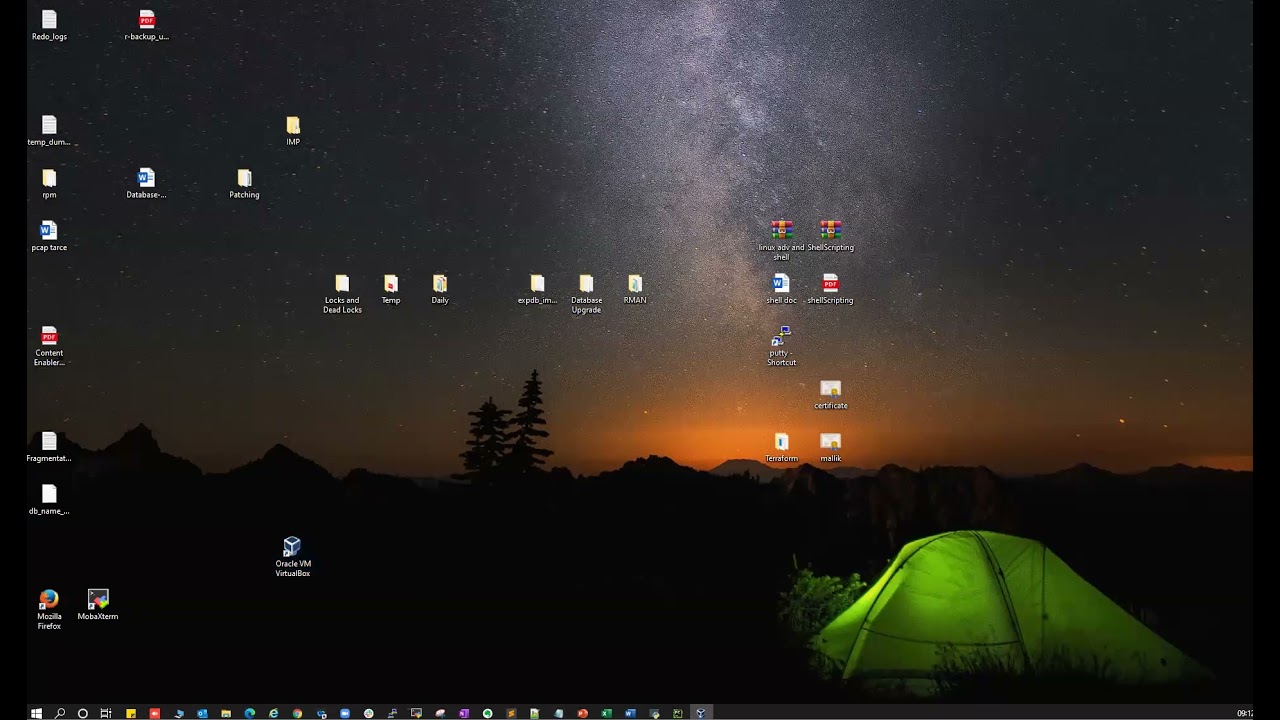Launch Microsoft Edge from taskbar
This screenshot has height=720, width=1280.
(x=250, y=713)
